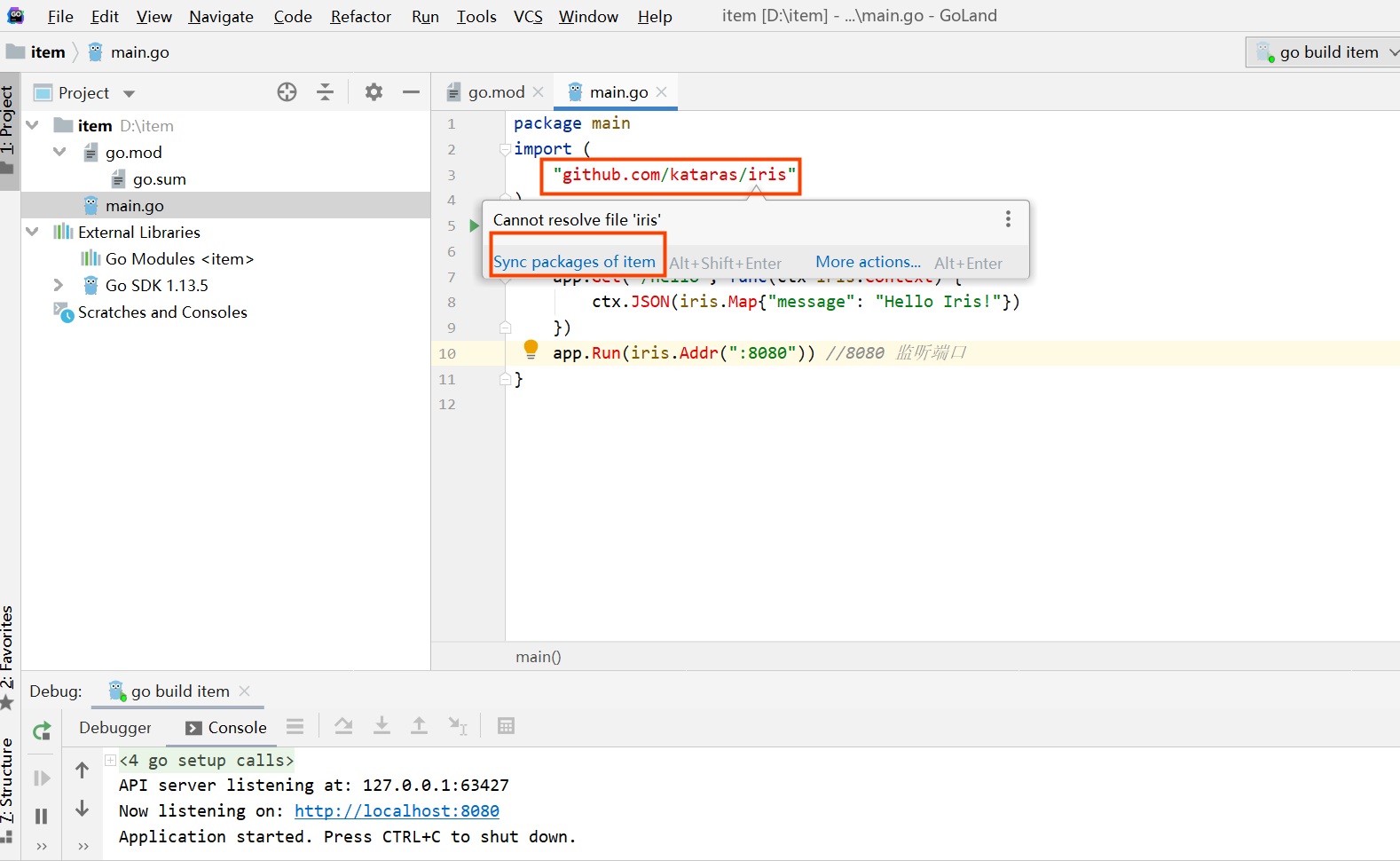The height and width of the screenshot is (861, 1400).
Task: Click the step out debugger icon
Action: click(x=419, y=726)
